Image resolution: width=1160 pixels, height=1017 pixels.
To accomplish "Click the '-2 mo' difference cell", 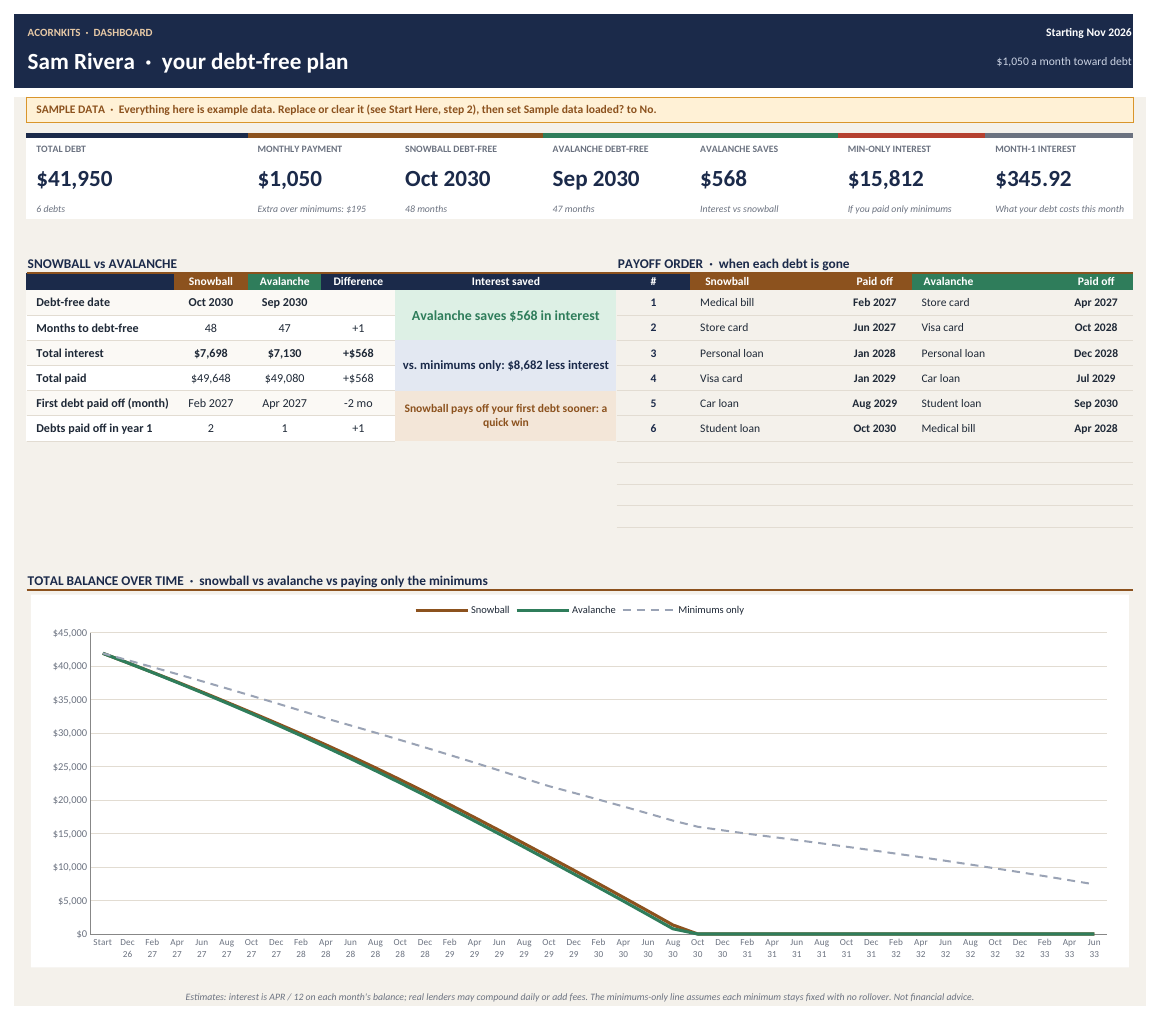I will coord(358,403).
